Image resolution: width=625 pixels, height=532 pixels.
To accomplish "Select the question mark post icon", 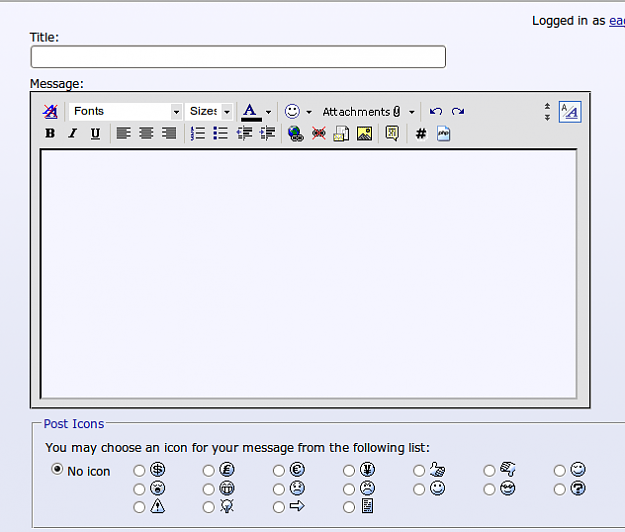I will click(x=560, y=489).
